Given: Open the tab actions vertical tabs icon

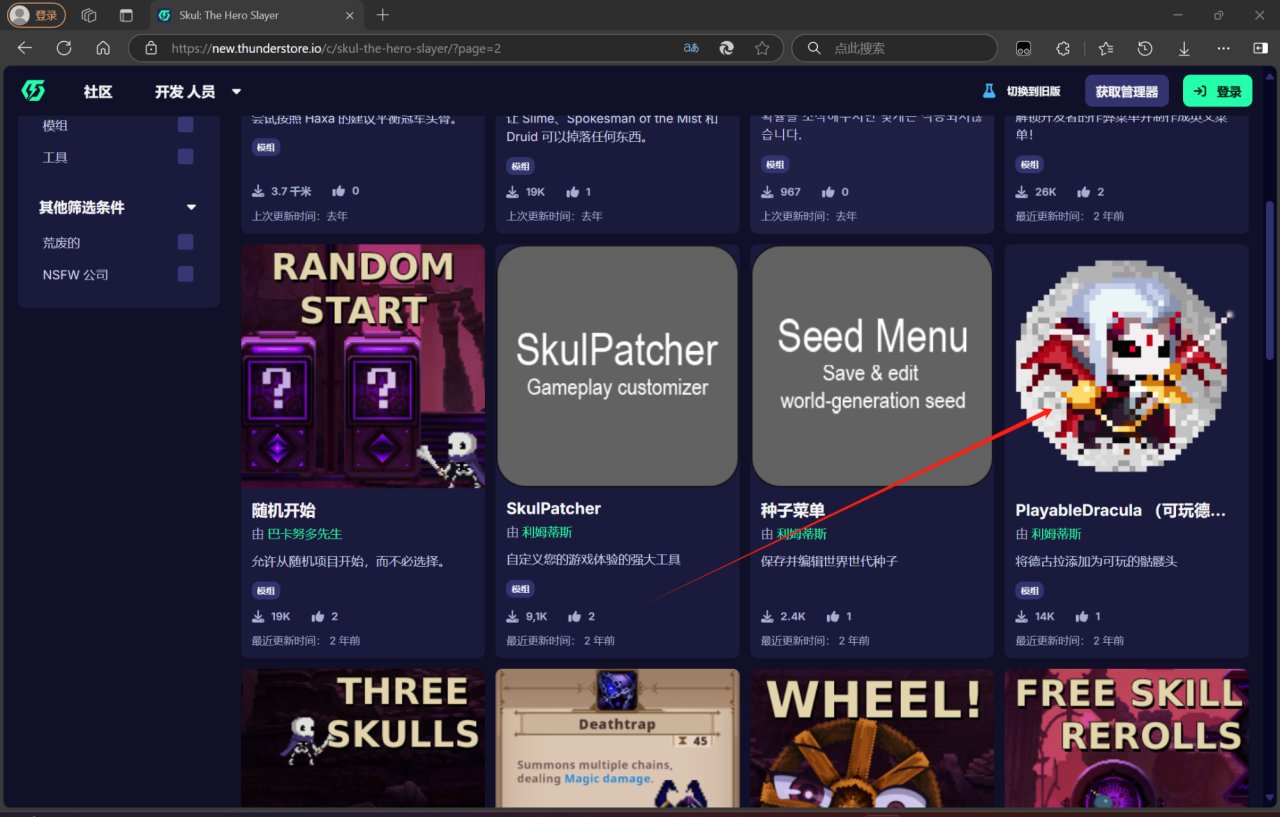Looking at the screenshot, I should pyautogui.click(x=126, y=15).
